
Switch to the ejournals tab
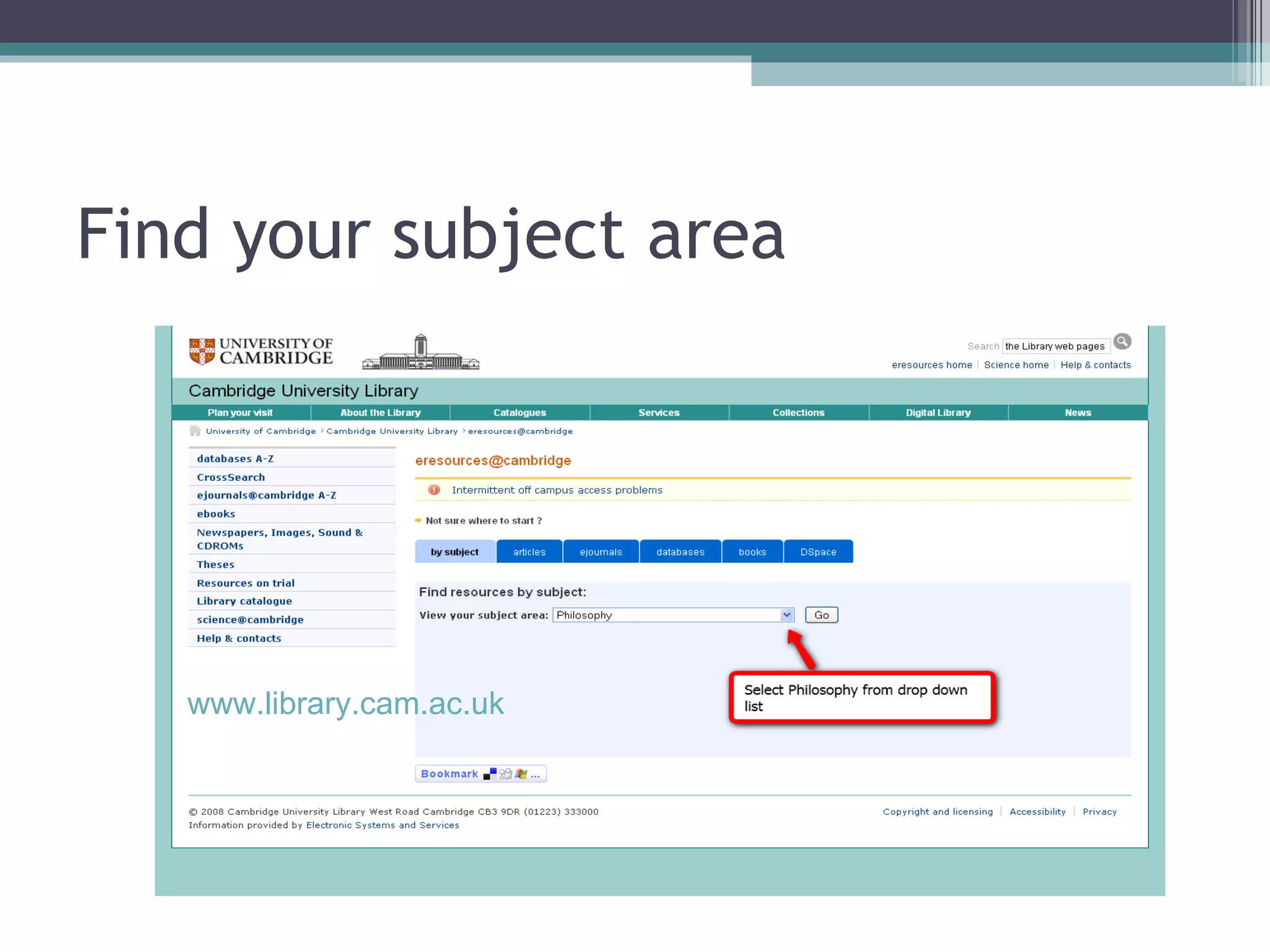click(601, 552)
